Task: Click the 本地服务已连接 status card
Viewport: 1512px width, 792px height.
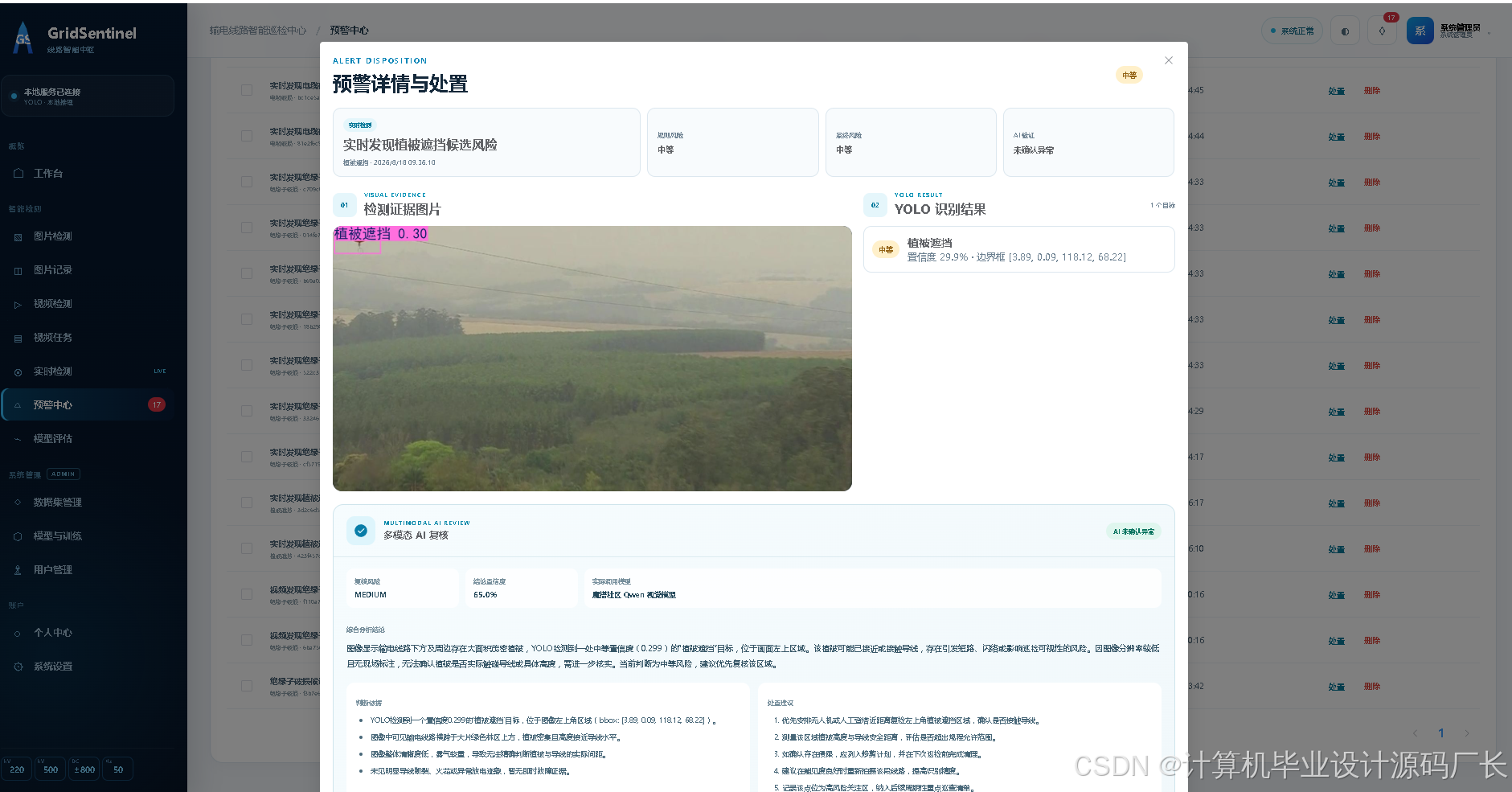Action: click(88, 96)
